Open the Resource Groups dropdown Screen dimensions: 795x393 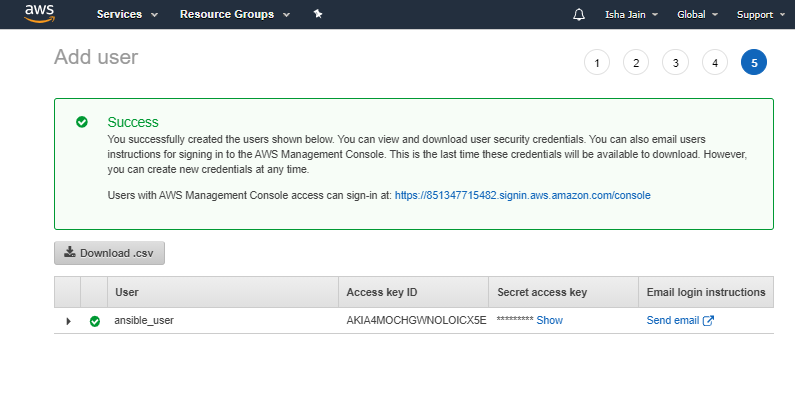pyautogui.click(x=235, y=14)
